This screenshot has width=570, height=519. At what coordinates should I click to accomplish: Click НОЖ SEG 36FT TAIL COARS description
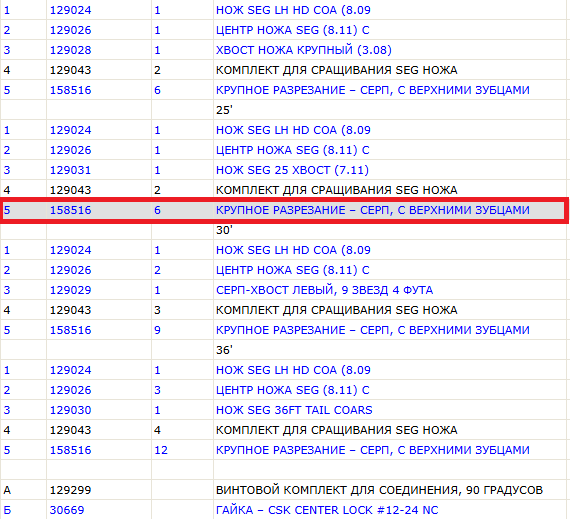[x=294, y=410]
